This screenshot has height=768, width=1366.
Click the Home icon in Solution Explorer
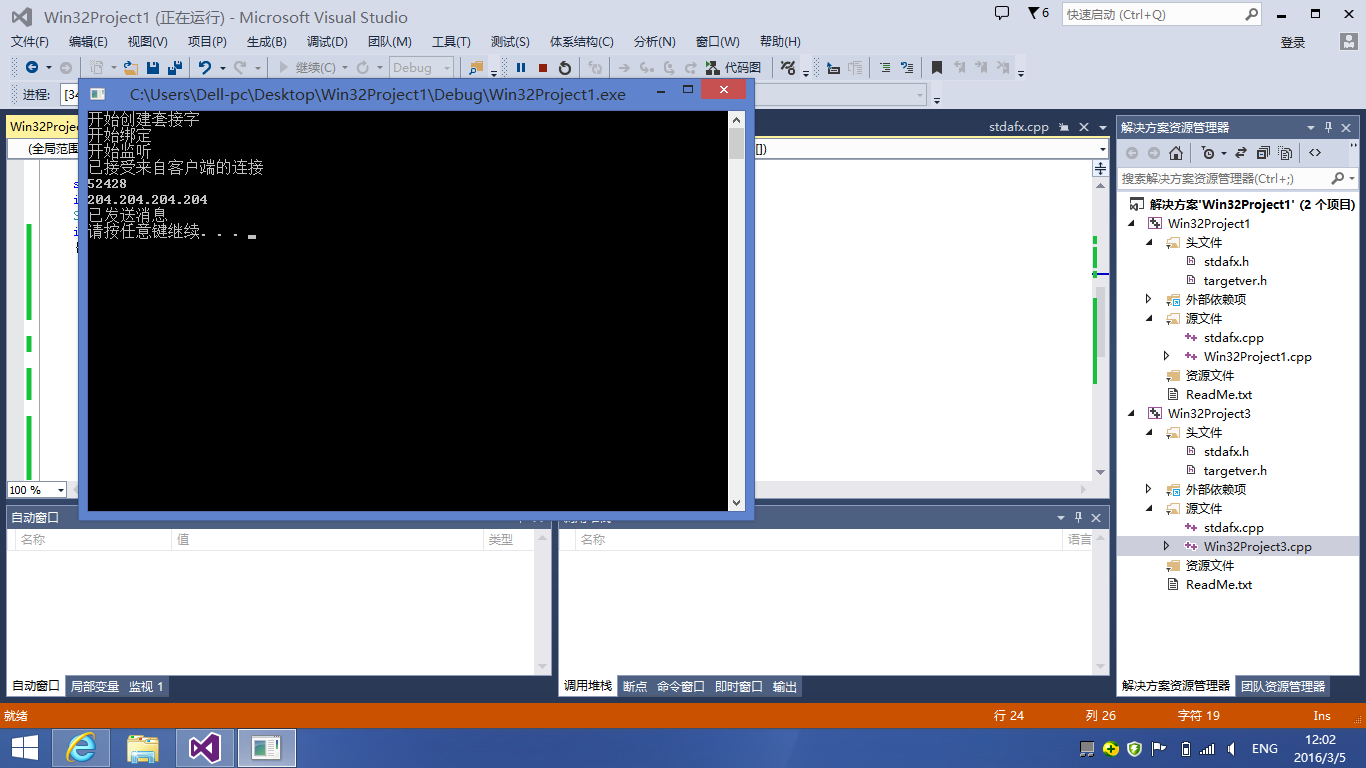point(1176,153)
